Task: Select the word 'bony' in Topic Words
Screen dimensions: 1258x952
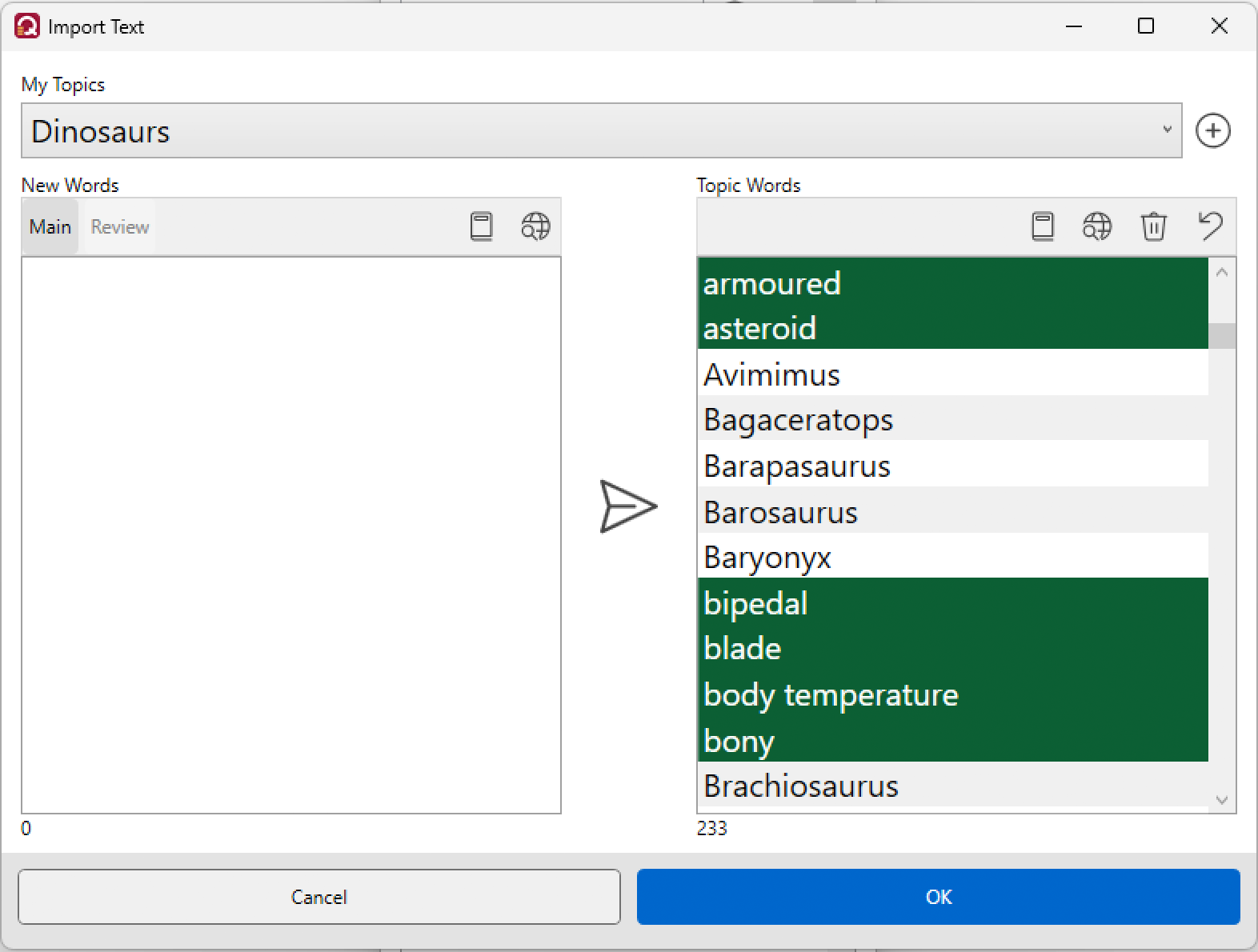Action: click(x=952, y=740)
